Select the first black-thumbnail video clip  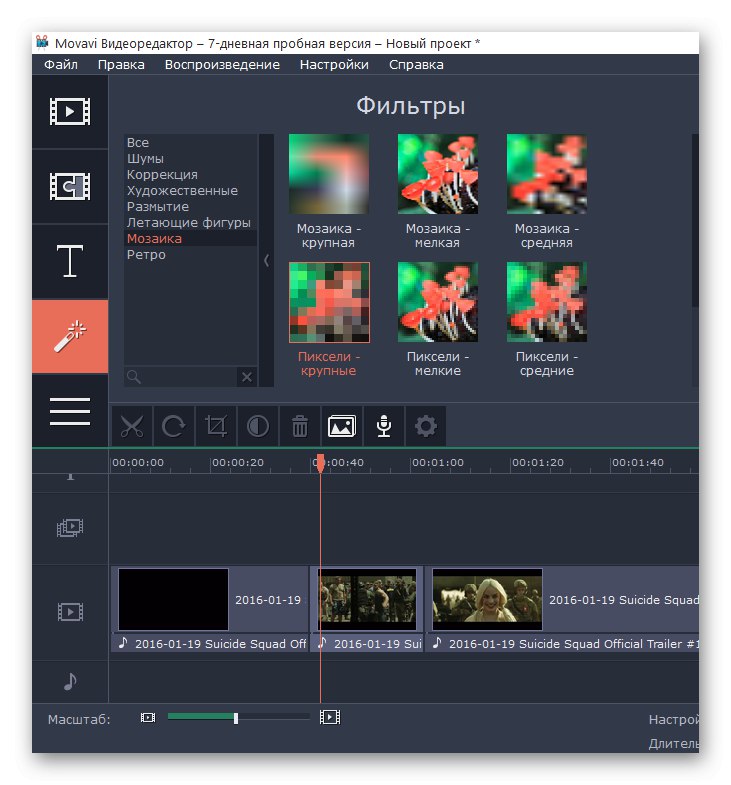pos(210,599)
